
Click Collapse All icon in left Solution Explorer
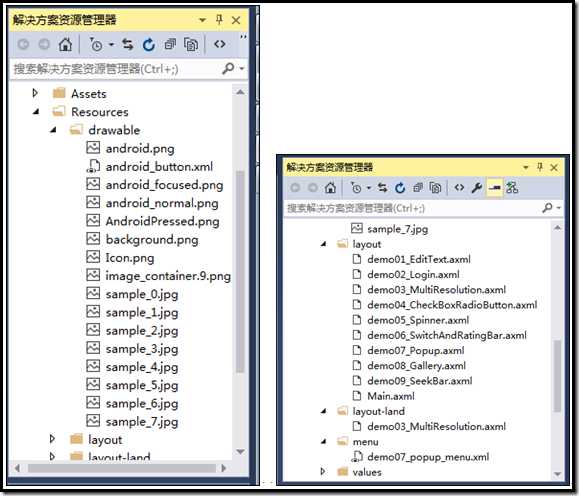coord(170,45)
